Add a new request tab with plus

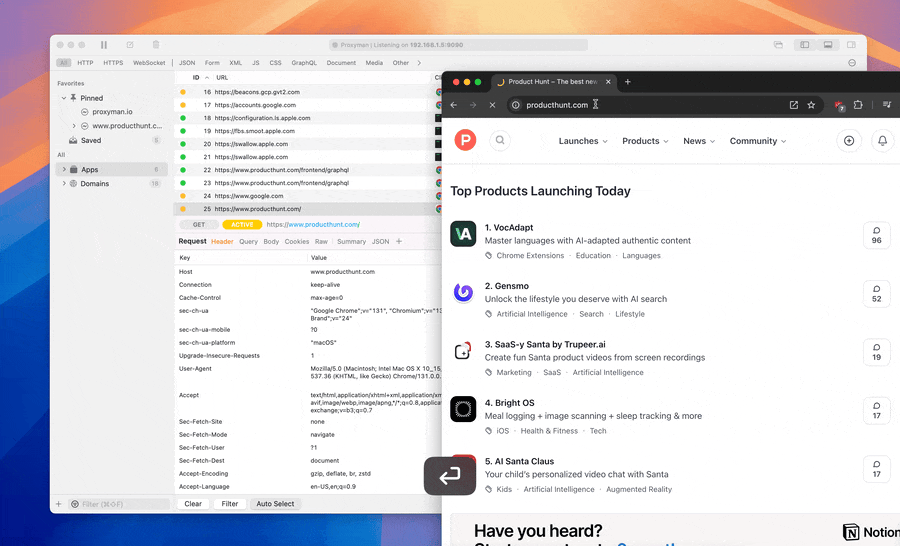tap(399, 242)
